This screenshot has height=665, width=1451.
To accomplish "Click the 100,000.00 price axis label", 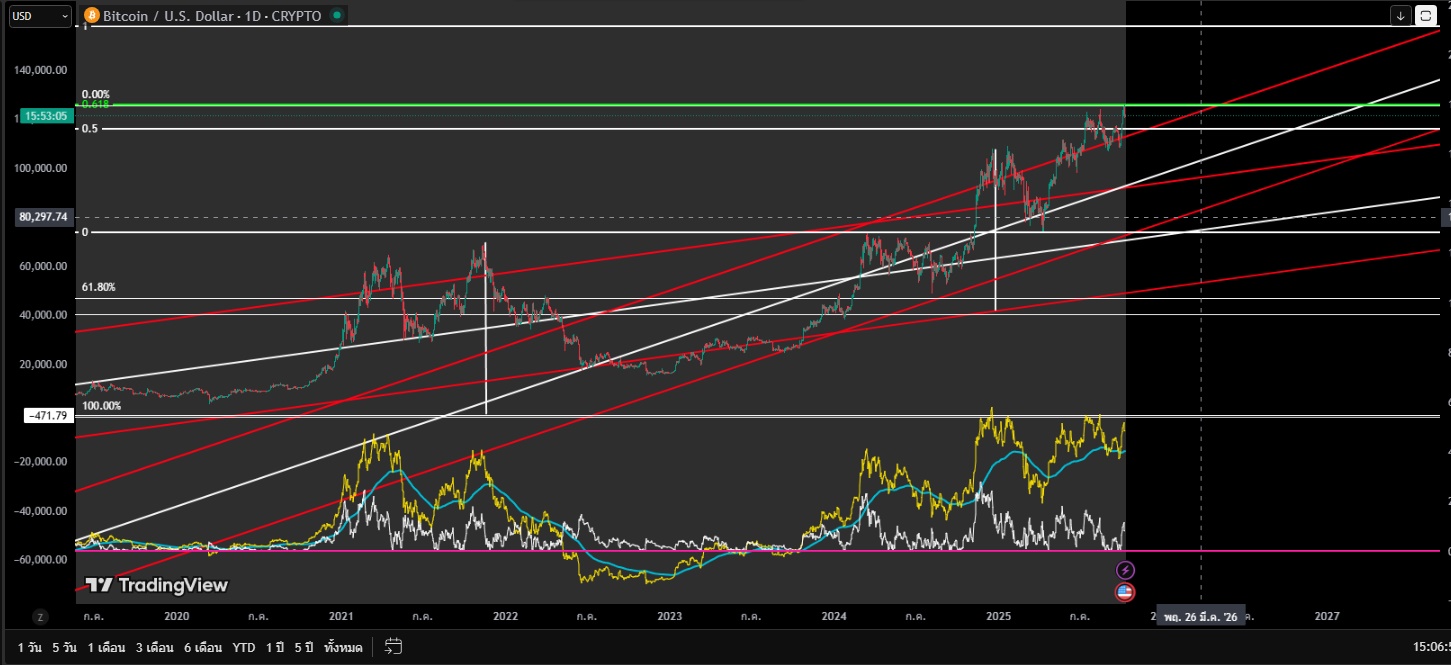I will pos(42,168).
